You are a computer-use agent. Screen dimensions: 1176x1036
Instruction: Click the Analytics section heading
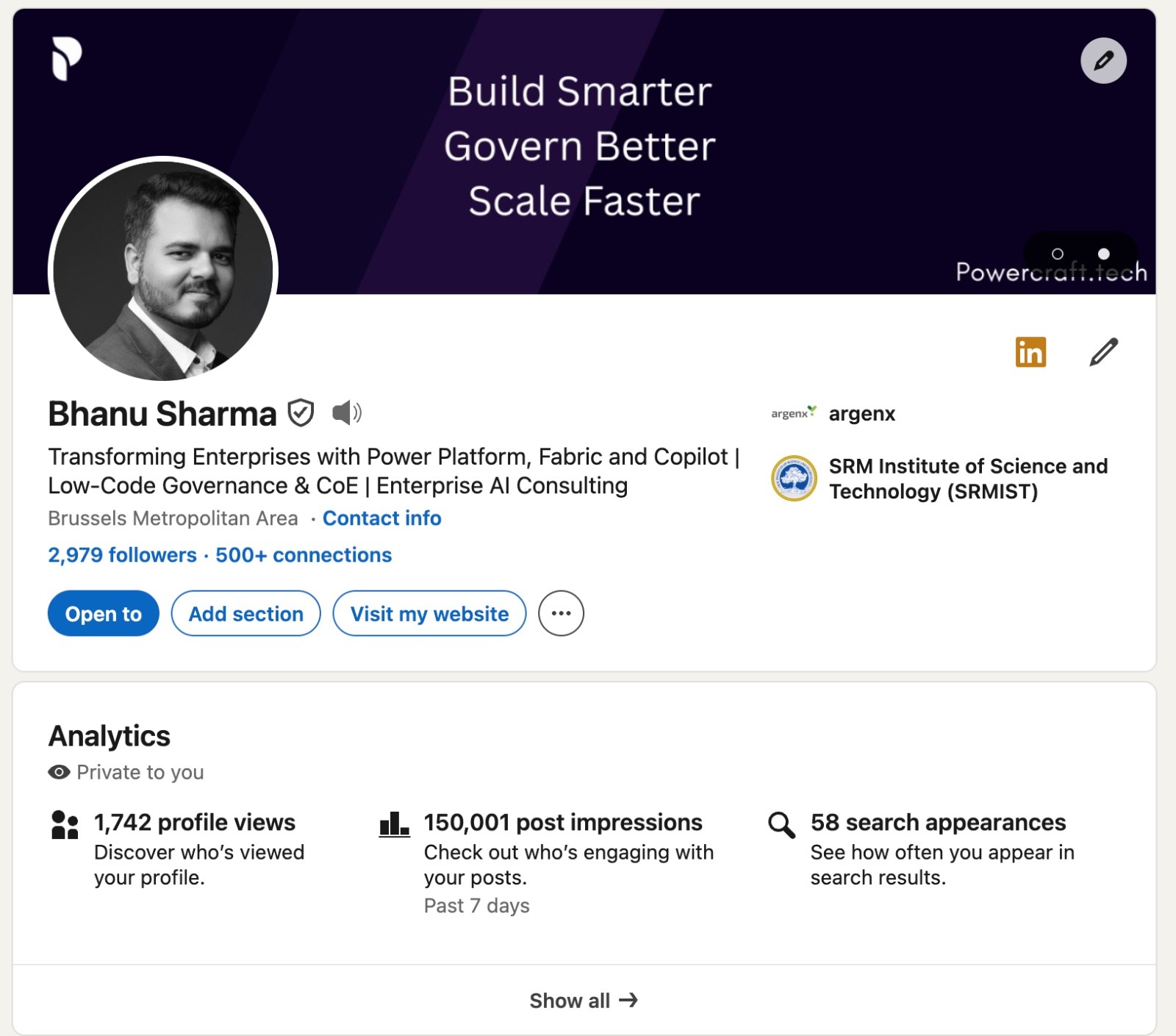tap(110, 736)
